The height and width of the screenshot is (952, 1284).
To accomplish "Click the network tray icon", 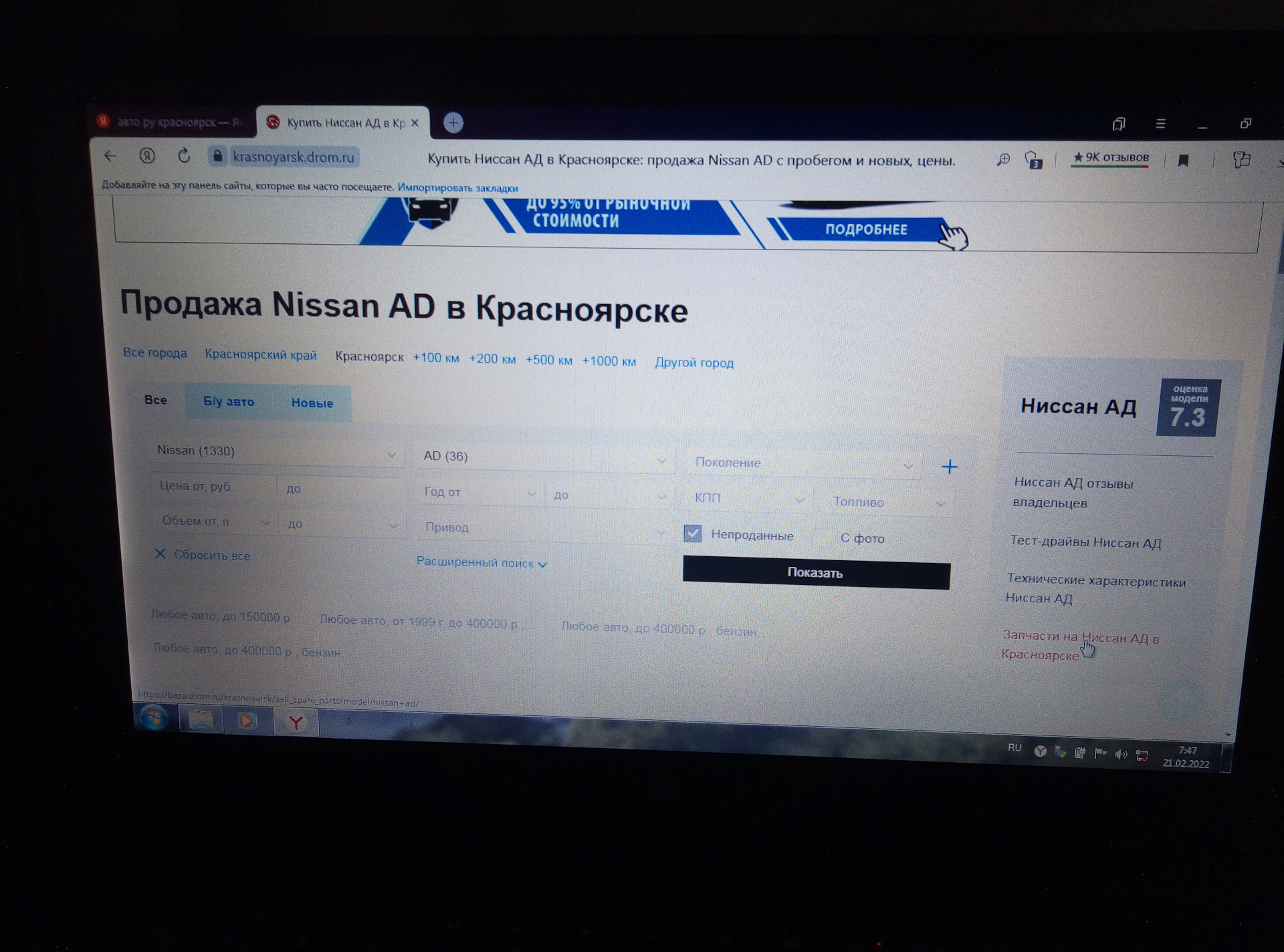I will (1142, 756).
